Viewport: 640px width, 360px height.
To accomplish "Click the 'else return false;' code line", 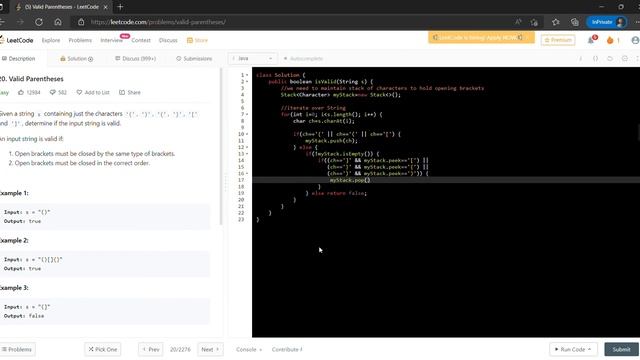I will click(339, 193).
